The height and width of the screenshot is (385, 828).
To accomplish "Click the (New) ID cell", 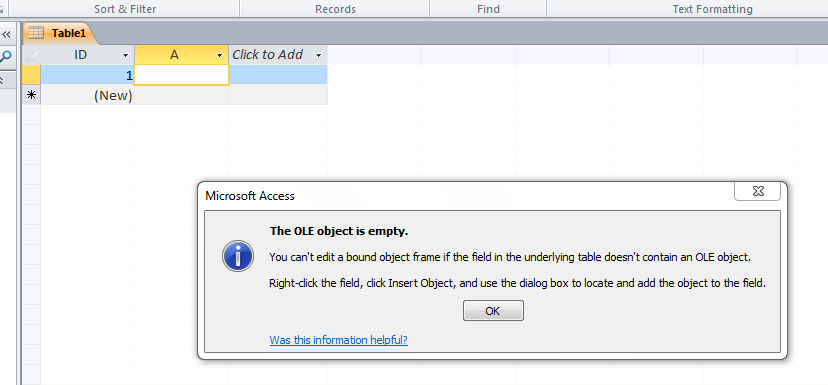I will pos(88,95).
